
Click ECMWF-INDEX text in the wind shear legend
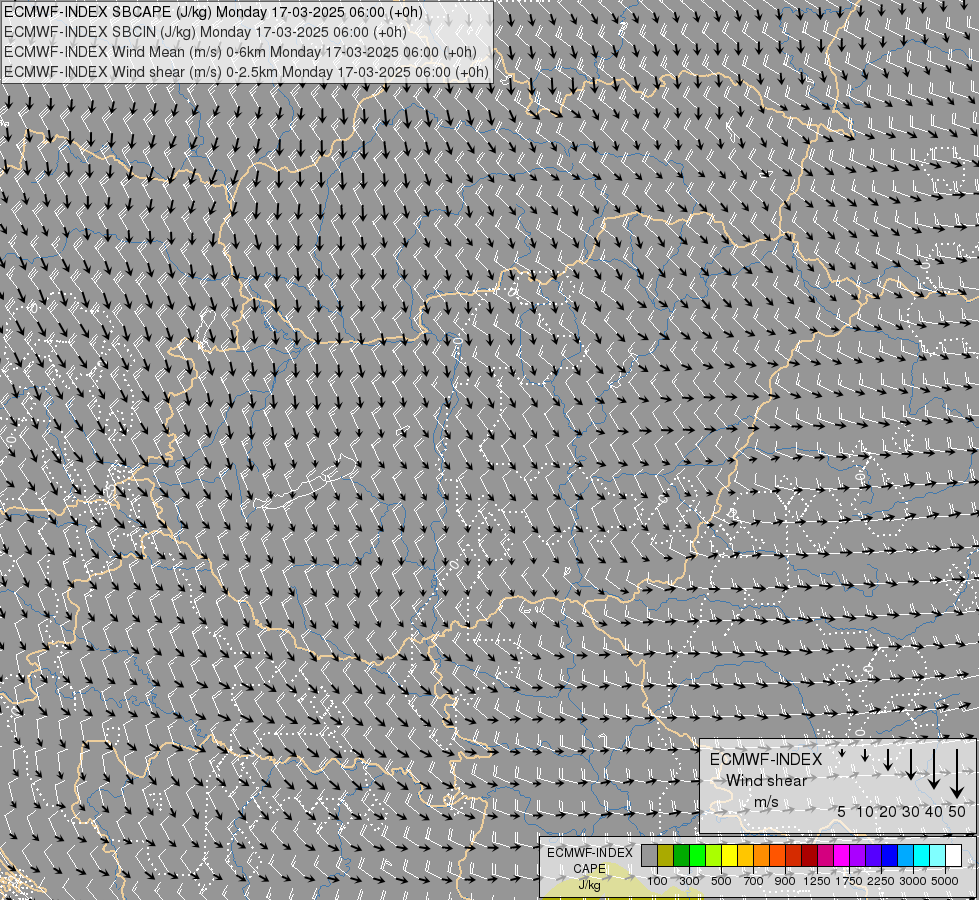(x=766, y=759)
